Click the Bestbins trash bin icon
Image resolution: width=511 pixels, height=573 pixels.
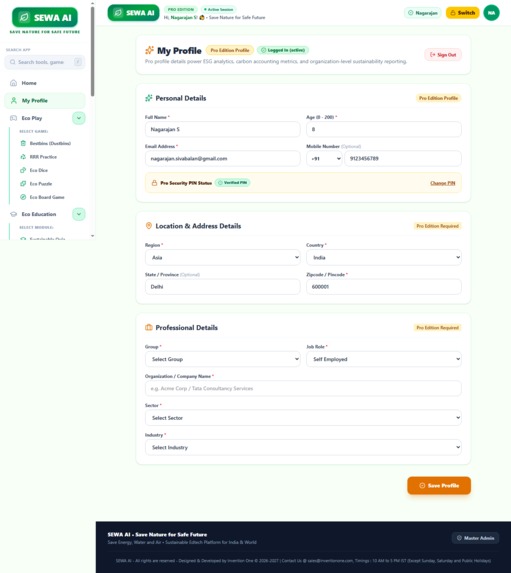pyautogui.click(x=23, y=143)
